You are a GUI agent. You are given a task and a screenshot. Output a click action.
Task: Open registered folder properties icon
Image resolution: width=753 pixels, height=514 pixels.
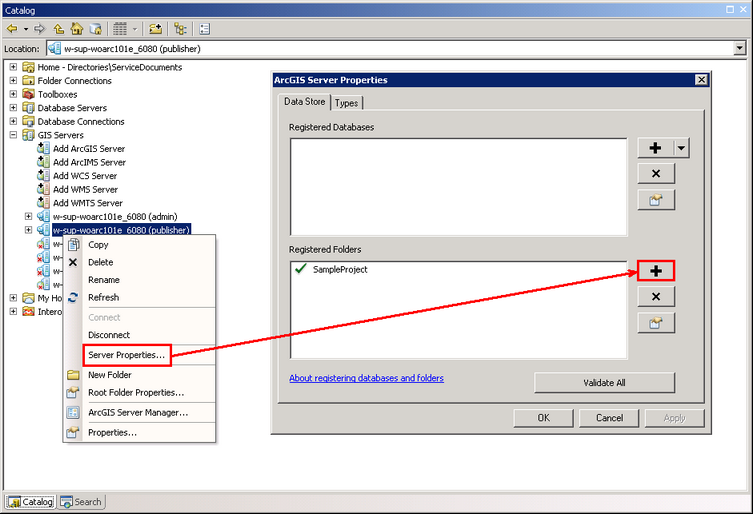pos(656,323)
